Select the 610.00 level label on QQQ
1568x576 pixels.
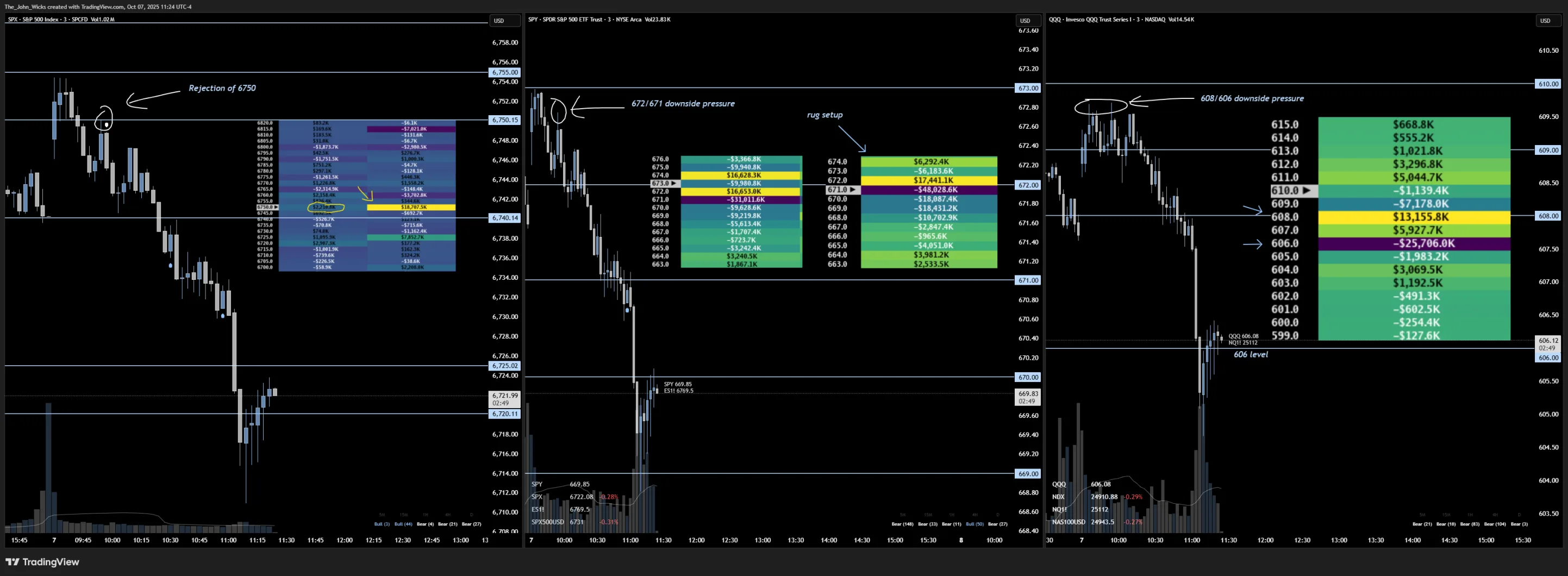coord(1548,84)
